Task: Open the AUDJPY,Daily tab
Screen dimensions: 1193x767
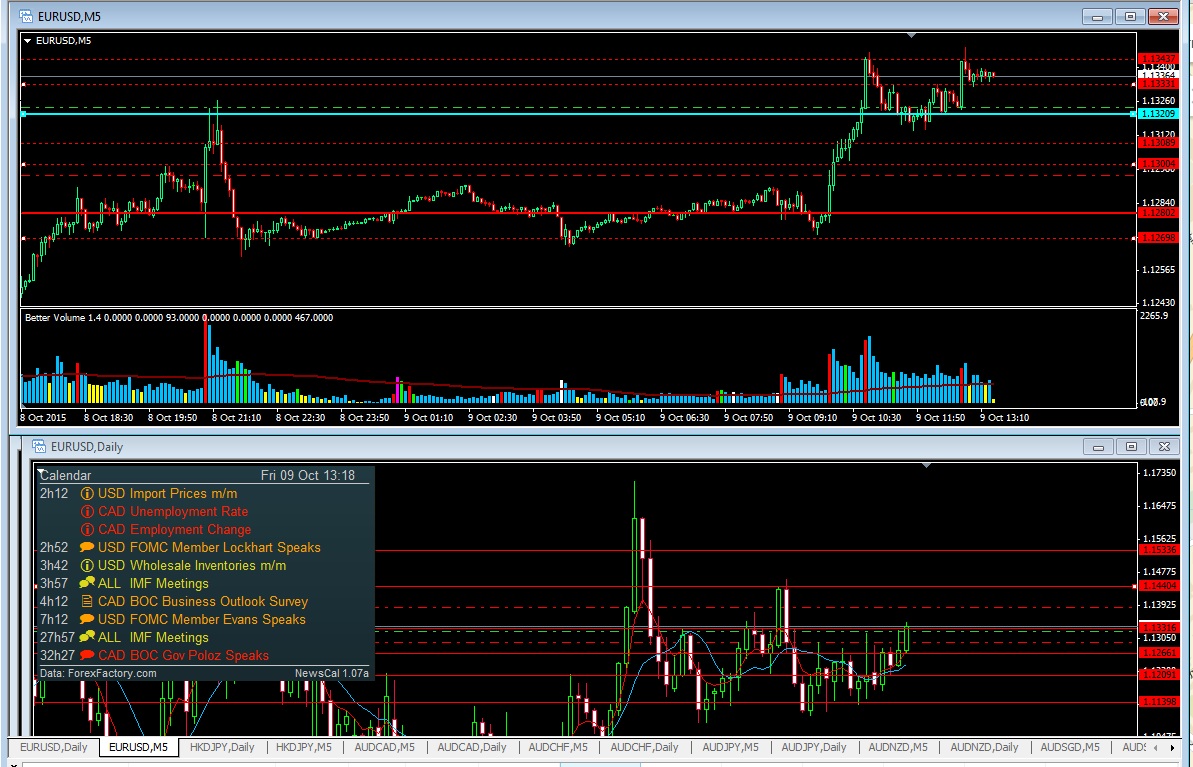Action: (814, 747)
